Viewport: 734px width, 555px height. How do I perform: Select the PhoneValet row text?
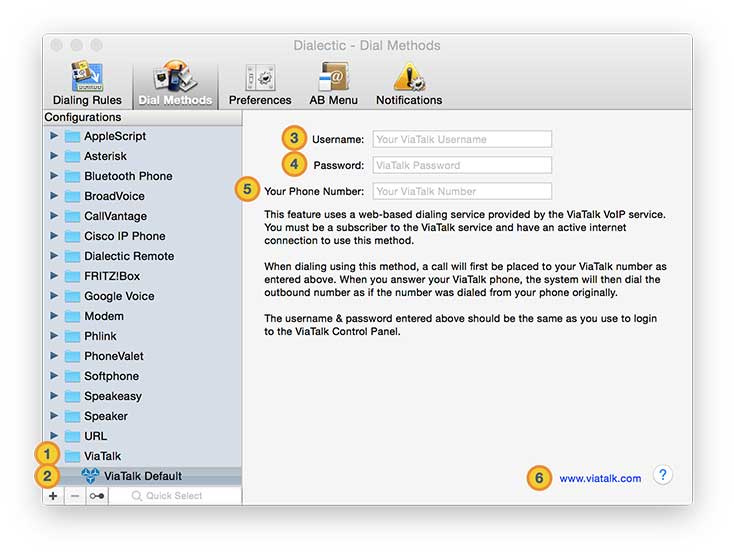click(x=114, y=356)
